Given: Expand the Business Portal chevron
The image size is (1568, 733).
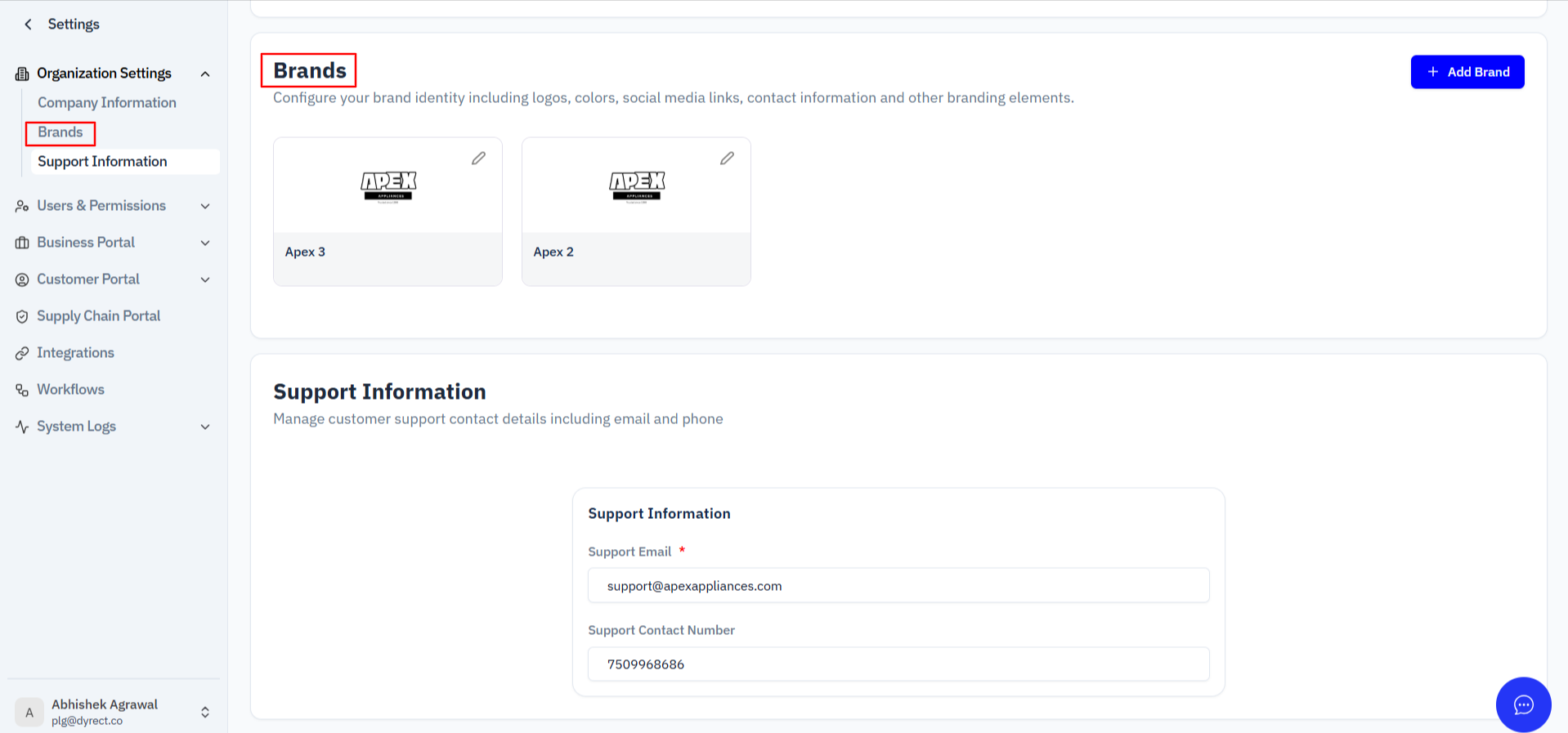Looking at the screenshot, I should 205,243.
